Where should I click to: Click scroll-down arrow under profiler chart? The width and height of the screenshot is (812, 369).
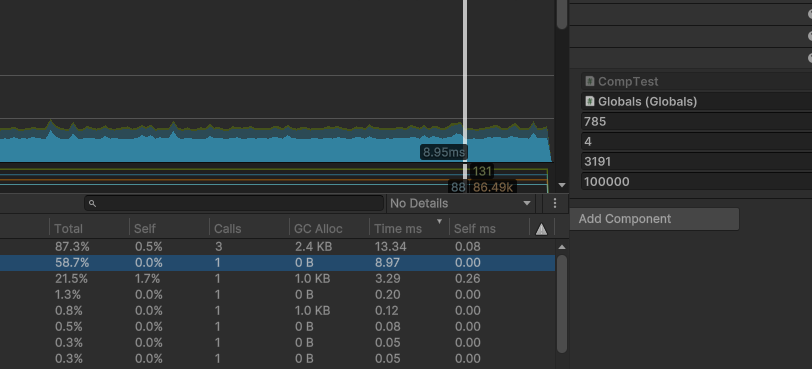click(561, 185)
